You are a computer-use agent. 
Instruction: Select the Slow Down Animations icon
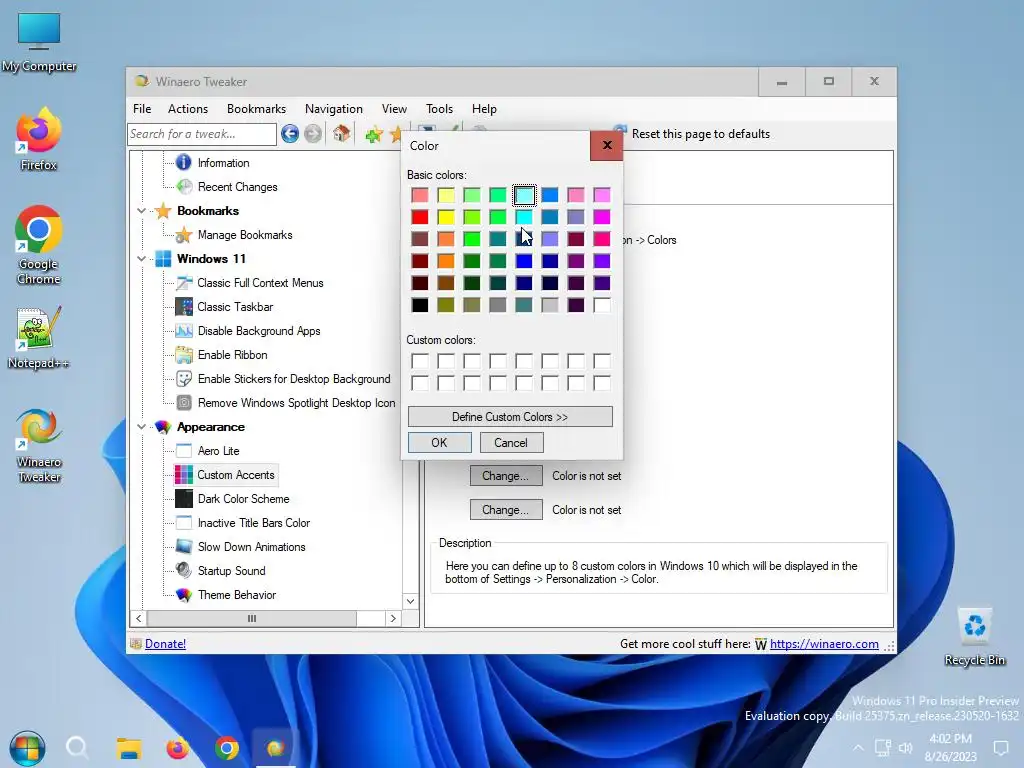point(184,547)
